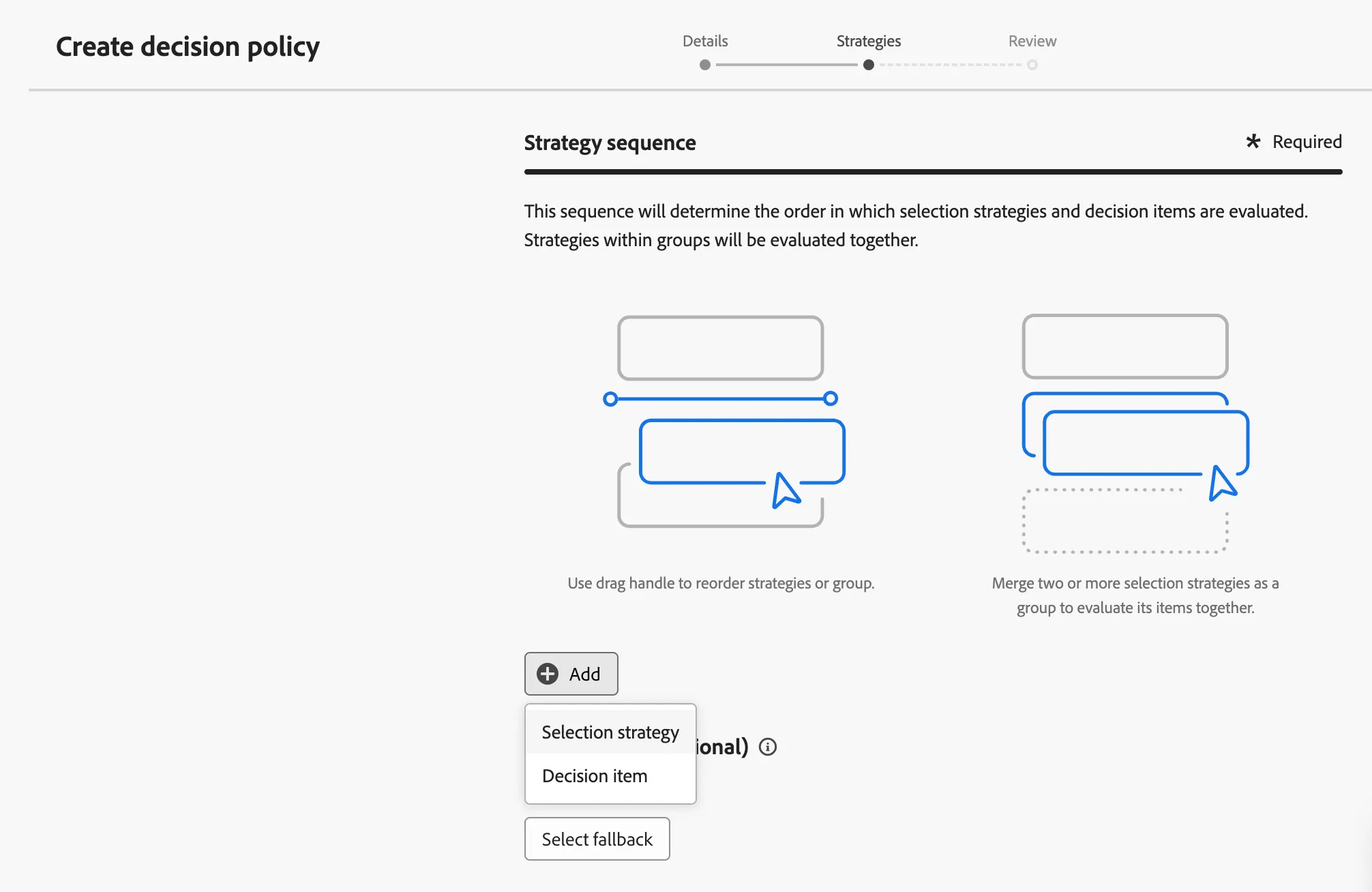Choose Selection strategy from the Add menu

610,732
